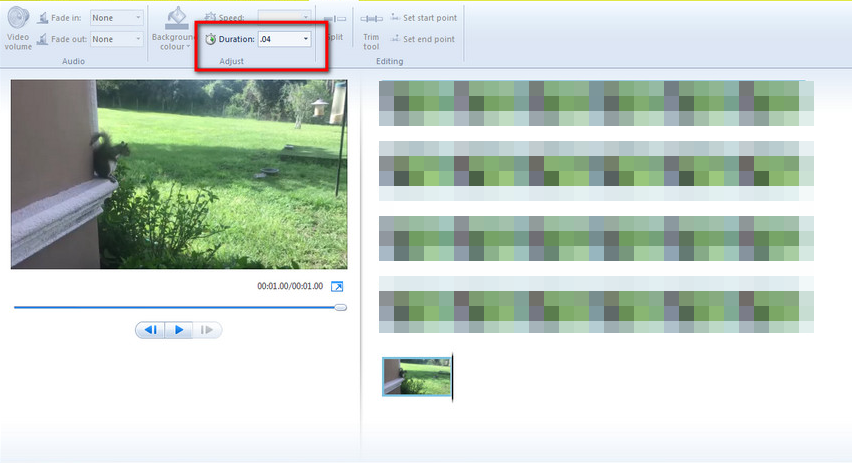Click inside the Duration value field

(279, 39)
